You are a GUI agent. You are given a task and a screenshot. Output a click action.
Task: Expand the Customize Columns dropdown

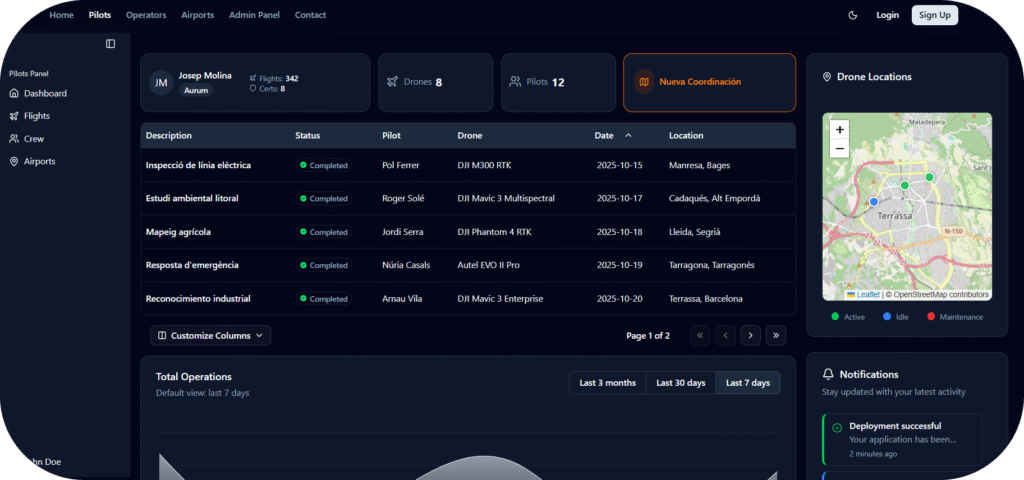pyautogui.click(x=210, y=336)
